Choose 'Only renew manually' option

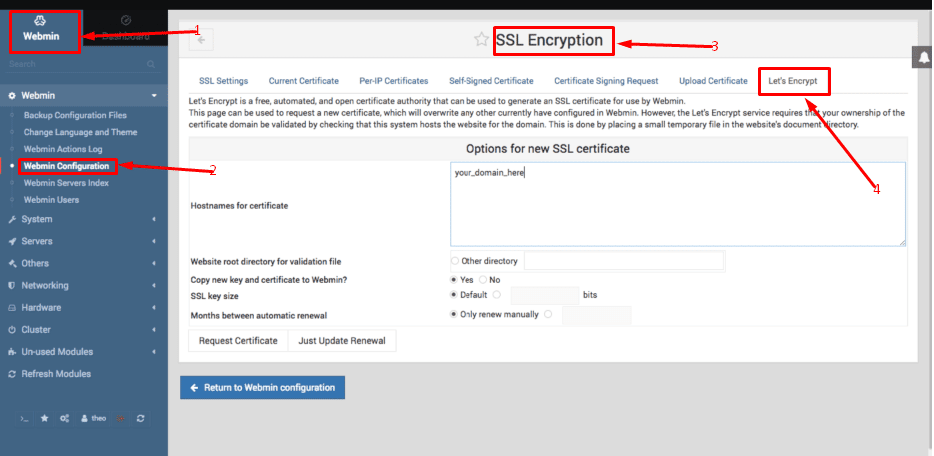[x=455, y=314]
